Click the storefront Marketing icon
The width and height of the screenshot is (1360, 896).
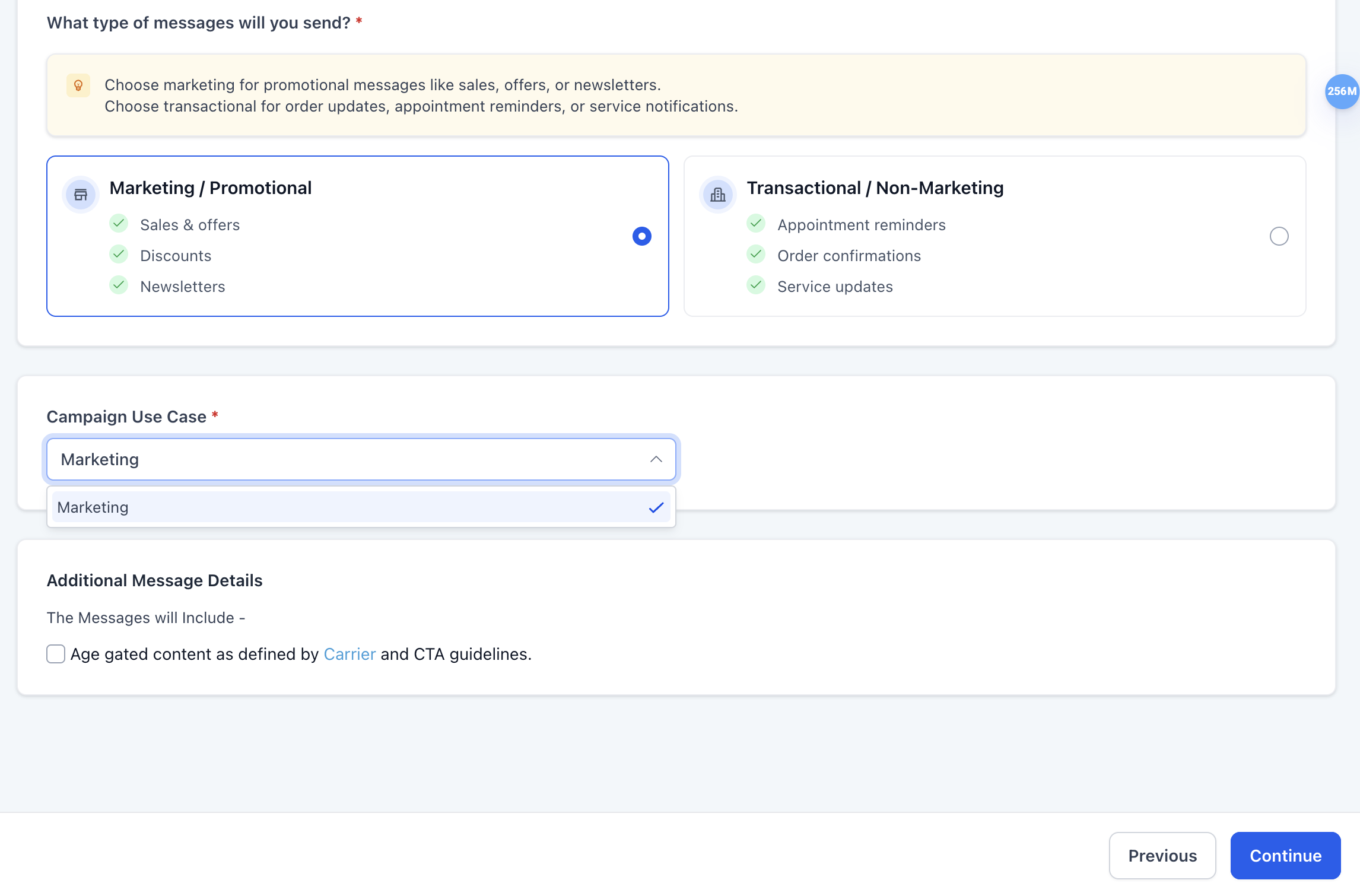[x=81, y=195]
